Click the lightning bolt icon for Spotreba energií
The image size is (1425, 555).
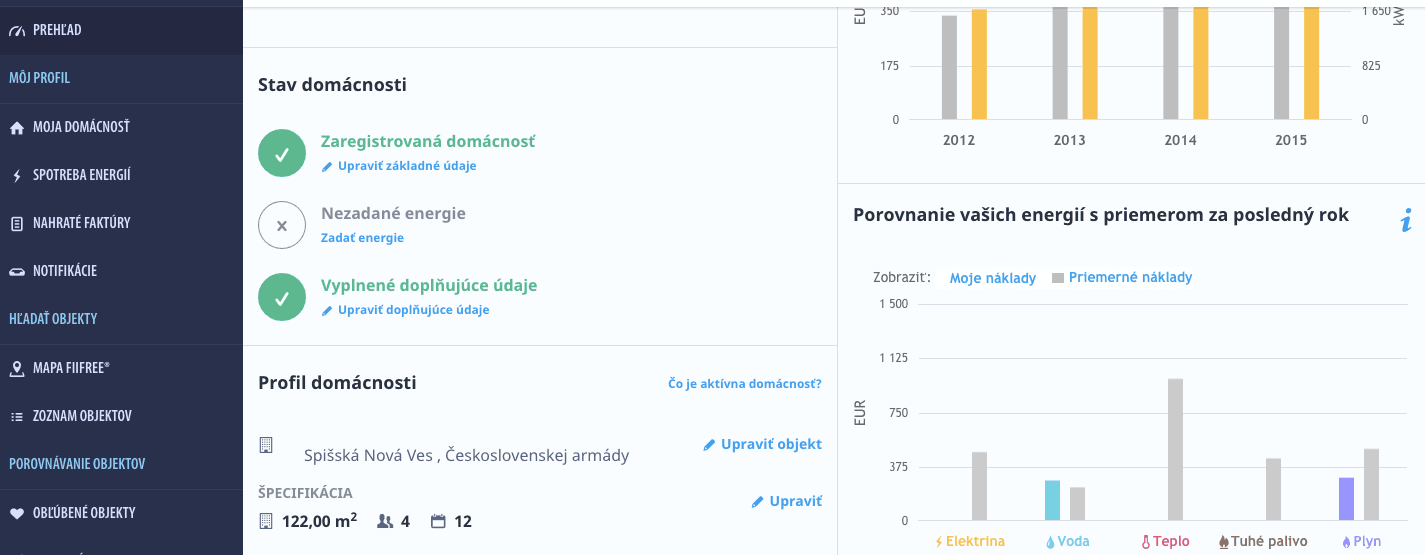point(16,175)
